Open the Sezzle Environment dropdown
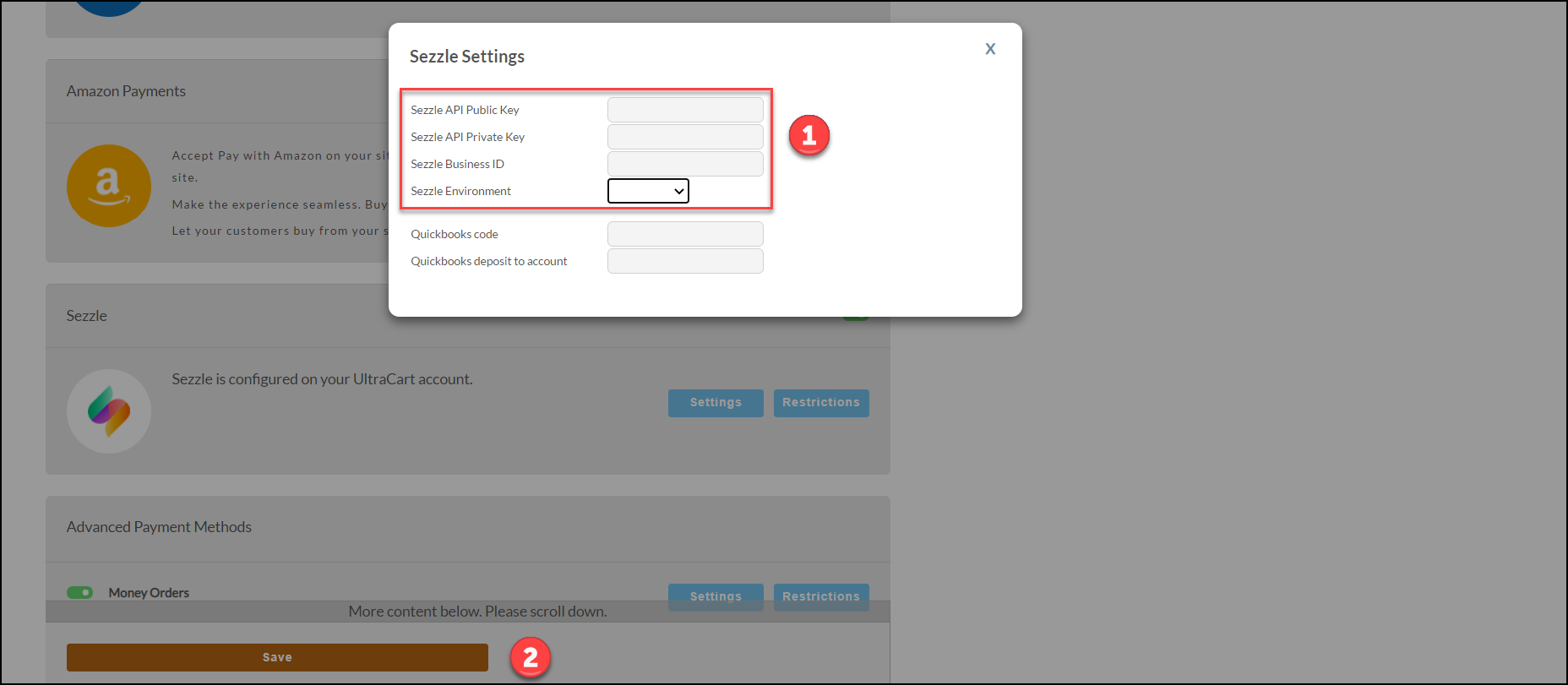This screenshot has height=685, width=1568. pos(648,191)
